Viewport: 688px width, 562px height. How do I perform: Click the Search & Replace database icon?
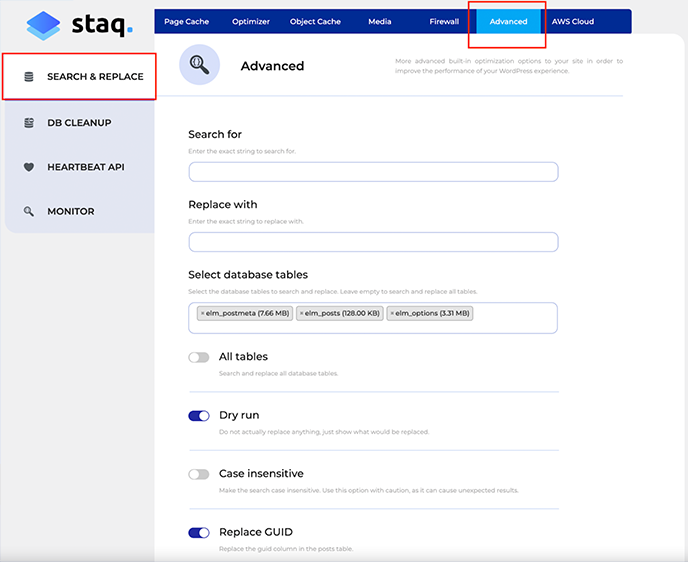[29, 77]
